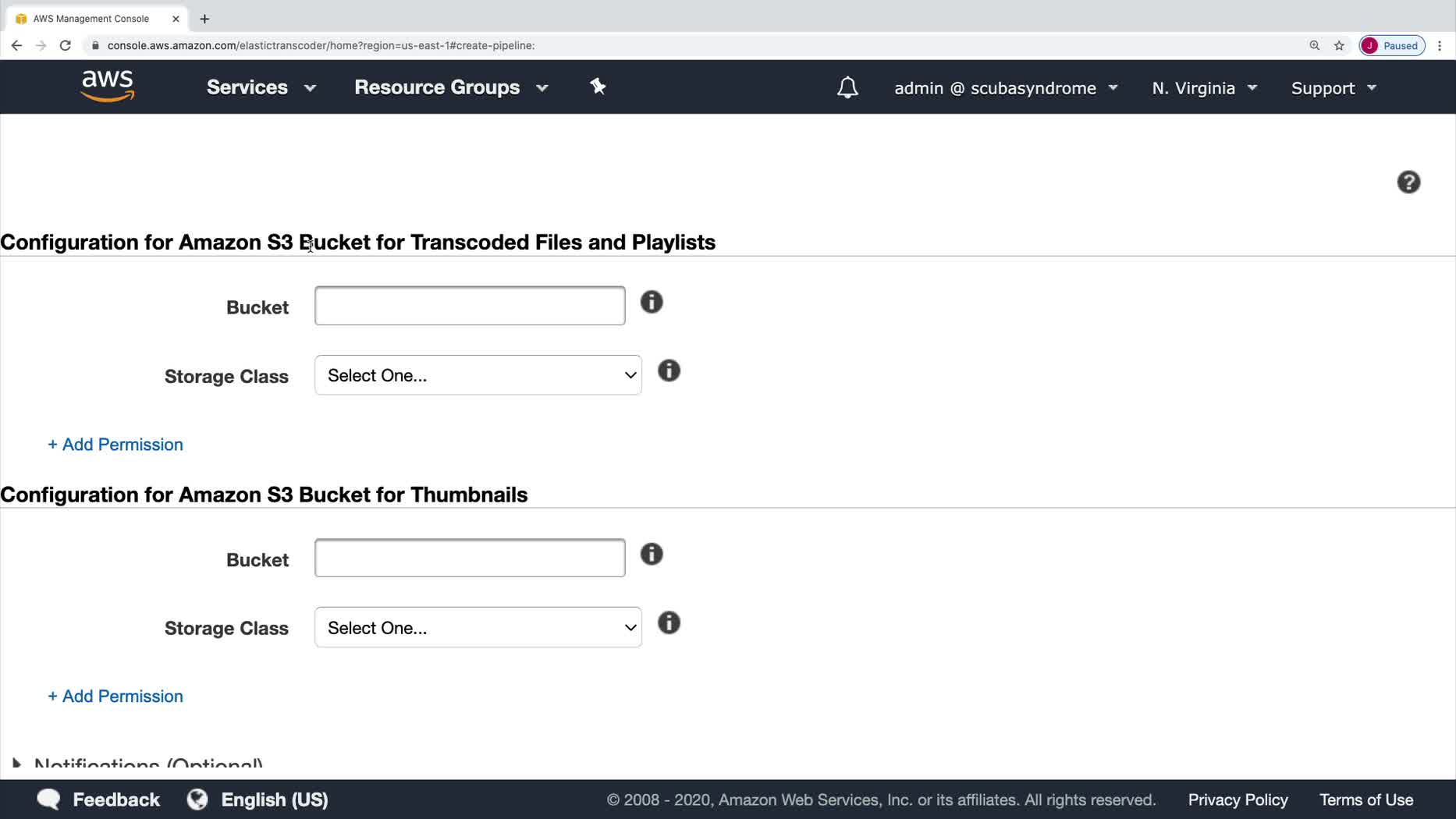Click the Bucket input for transcoded files

pyautogui.click(x=470, y=306)
